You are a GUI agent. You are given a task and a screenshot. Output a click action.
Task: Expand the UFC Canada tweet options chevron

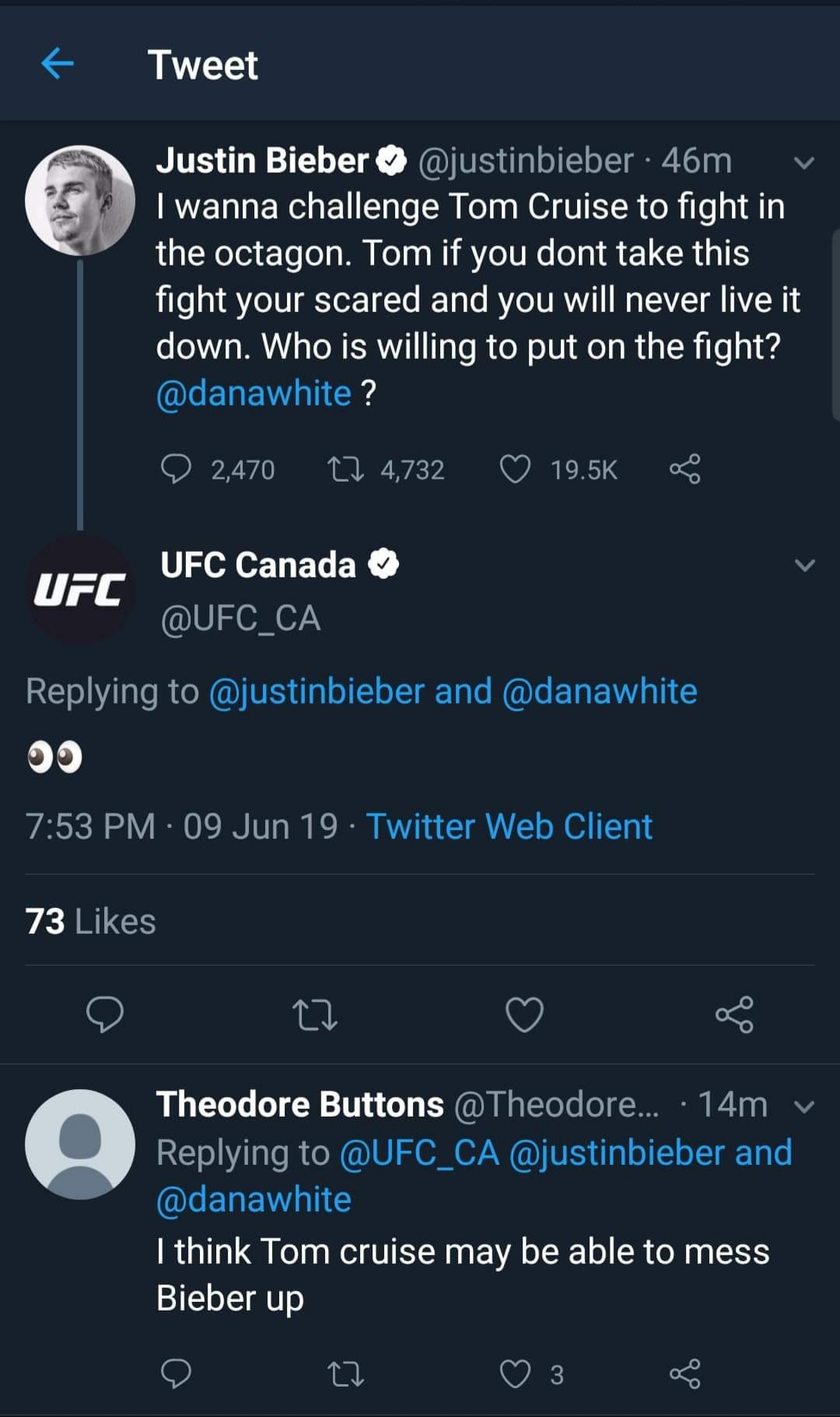[805, 565]
